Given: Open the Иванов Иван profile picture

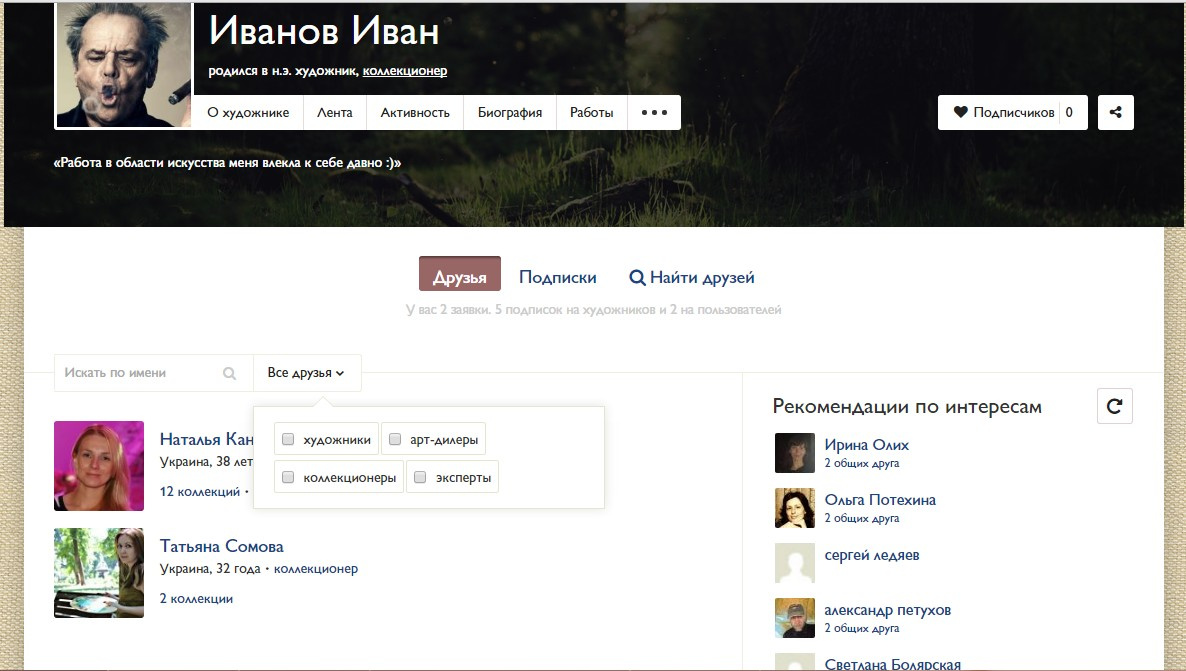Looking at the screenshot, I should pyautogui.click(x=124, y=65).
